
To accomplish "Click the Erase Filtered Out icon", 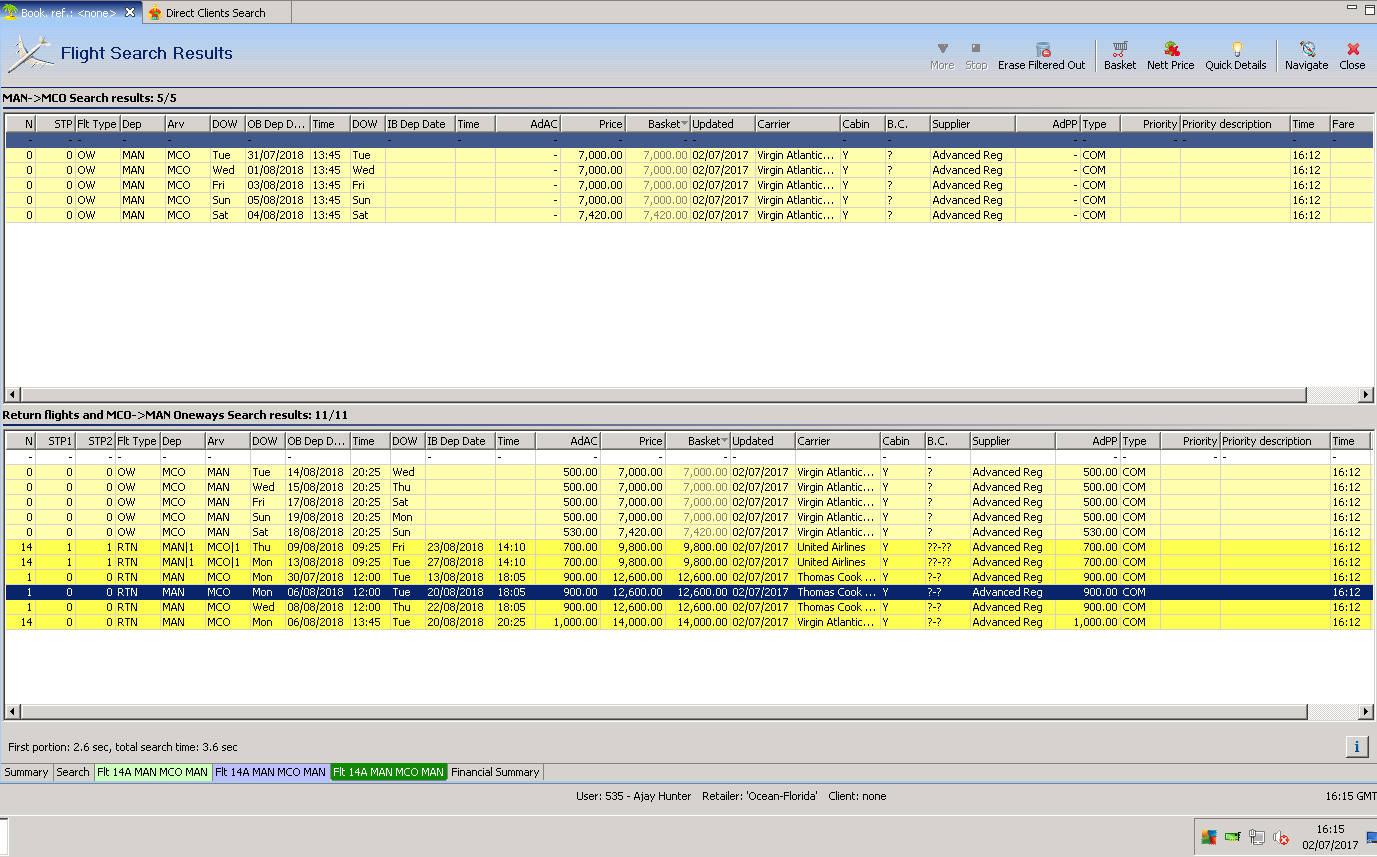I will 1042,49.
